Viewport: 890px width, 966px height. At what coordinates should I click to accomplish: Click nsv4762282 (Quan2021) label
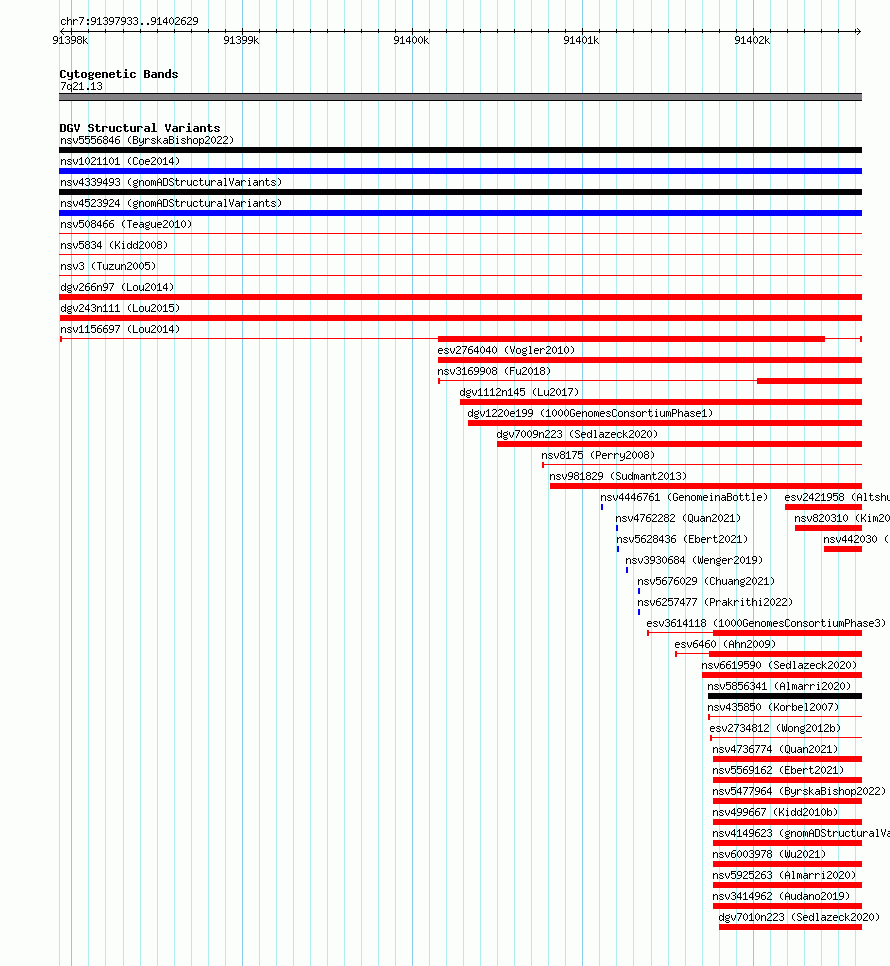coord(678,518)
